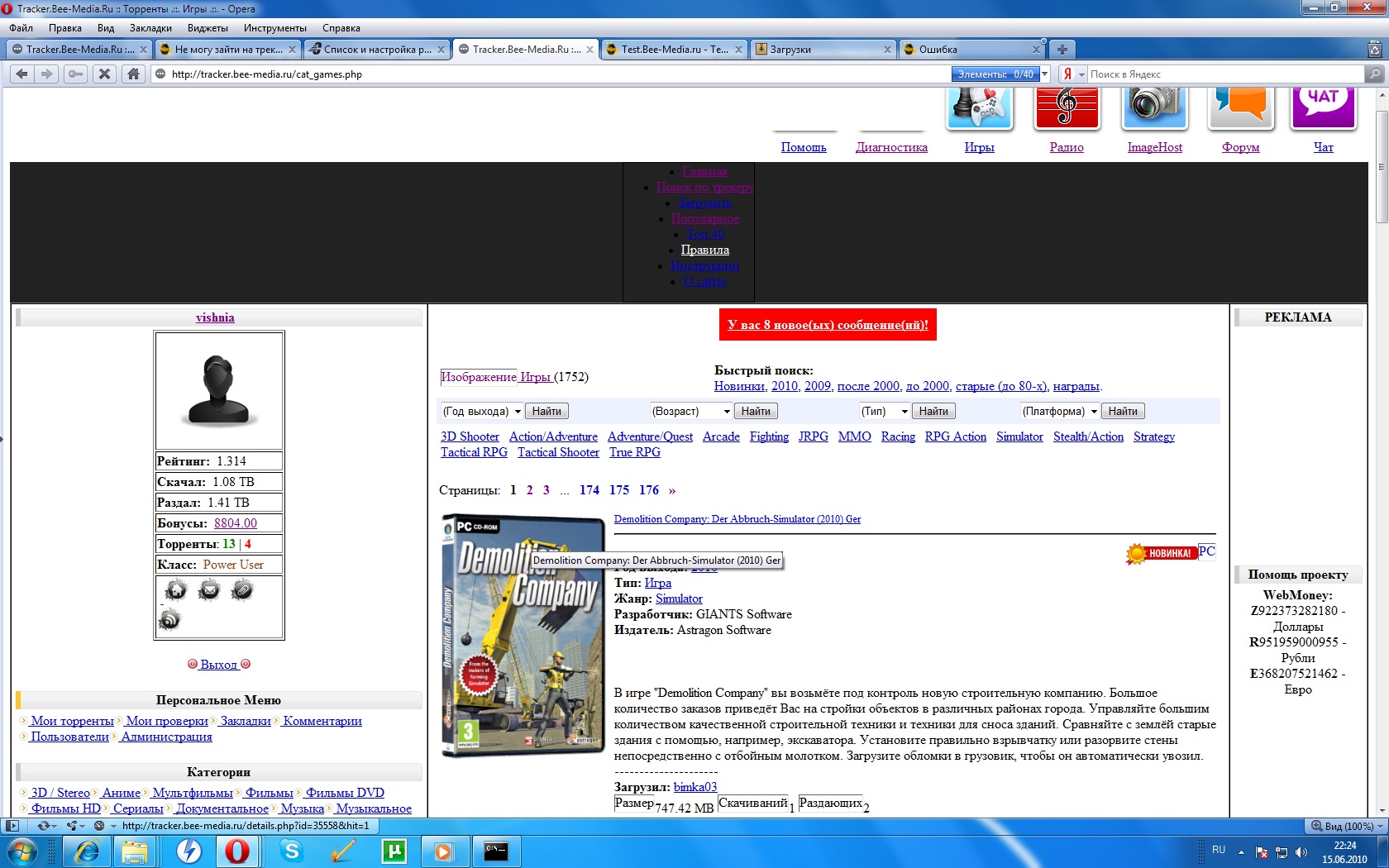Open the vishnia username link
Viewport: 1389px width, 868px height.
215,317
